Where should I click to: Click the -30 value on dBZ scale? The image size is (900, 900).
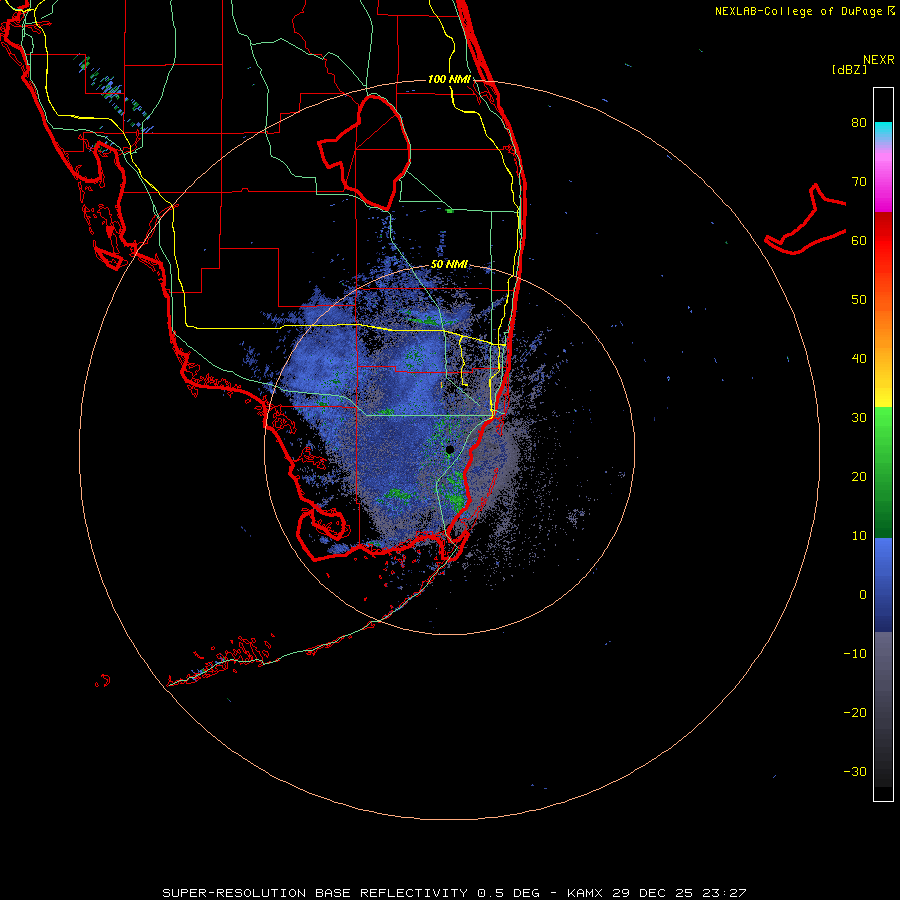[x=855, y=772]
